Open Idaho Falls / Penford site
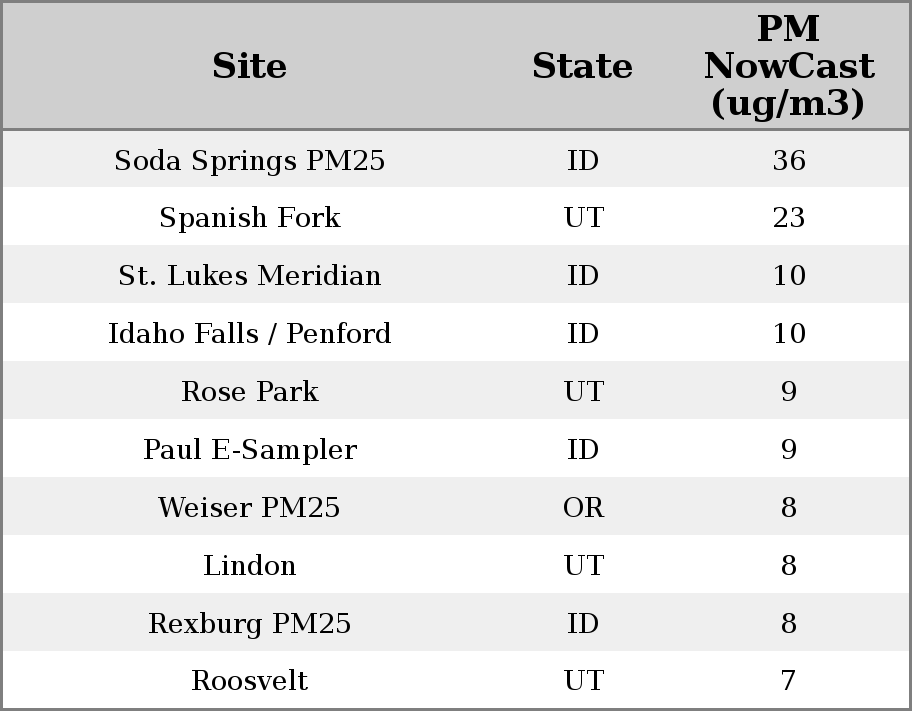Screen dimensions: 912x711 tap(249, 334)
